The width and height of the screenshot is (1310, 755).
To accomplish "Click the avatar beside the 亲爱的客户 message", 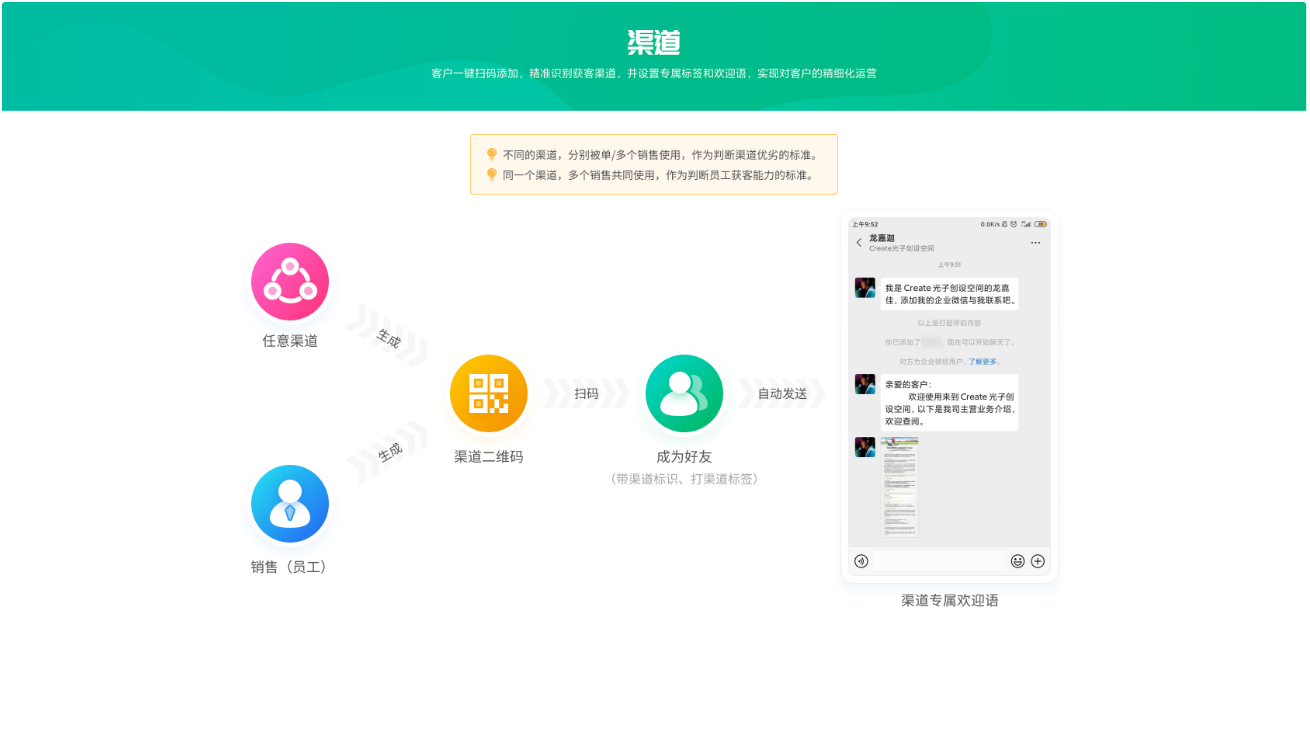I will click(x=865, y=384).
